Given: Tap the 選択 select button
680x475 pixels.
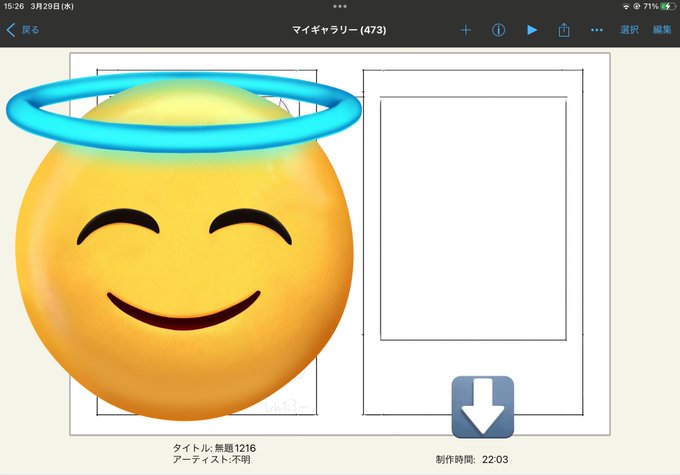Looking at the screenshot, I should (629, 30).
